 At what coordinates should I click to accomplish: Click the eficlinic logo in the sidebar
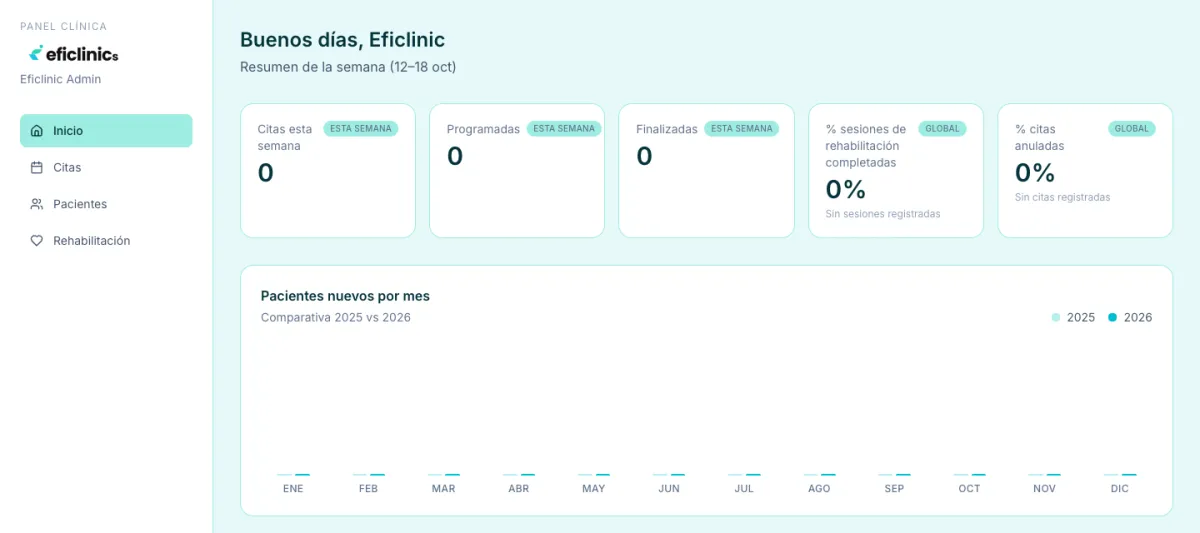(73, 53)
